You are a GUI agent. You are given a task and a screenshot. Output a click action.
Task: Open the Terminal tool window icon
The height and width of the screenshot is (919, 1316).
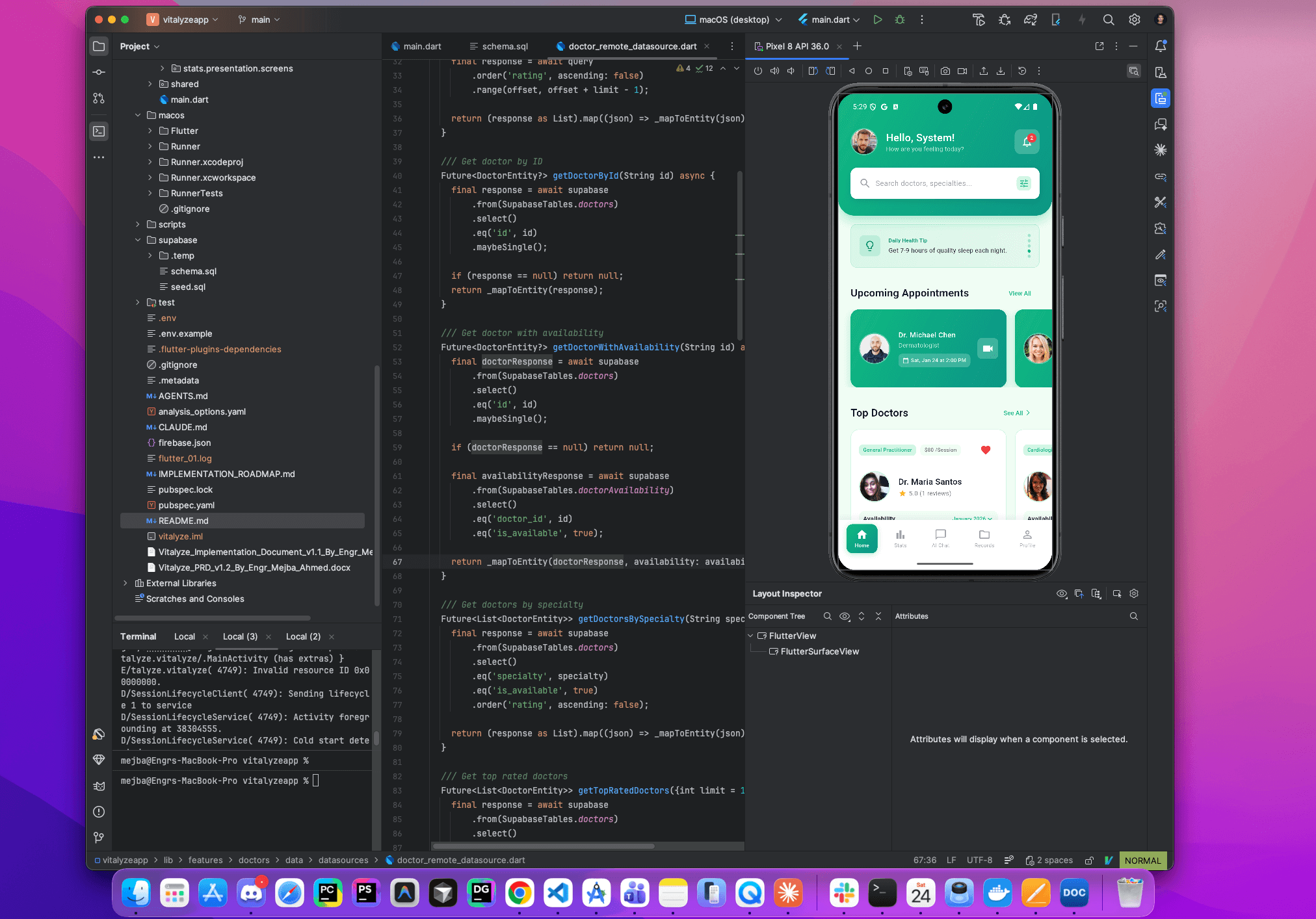(99, 131)
